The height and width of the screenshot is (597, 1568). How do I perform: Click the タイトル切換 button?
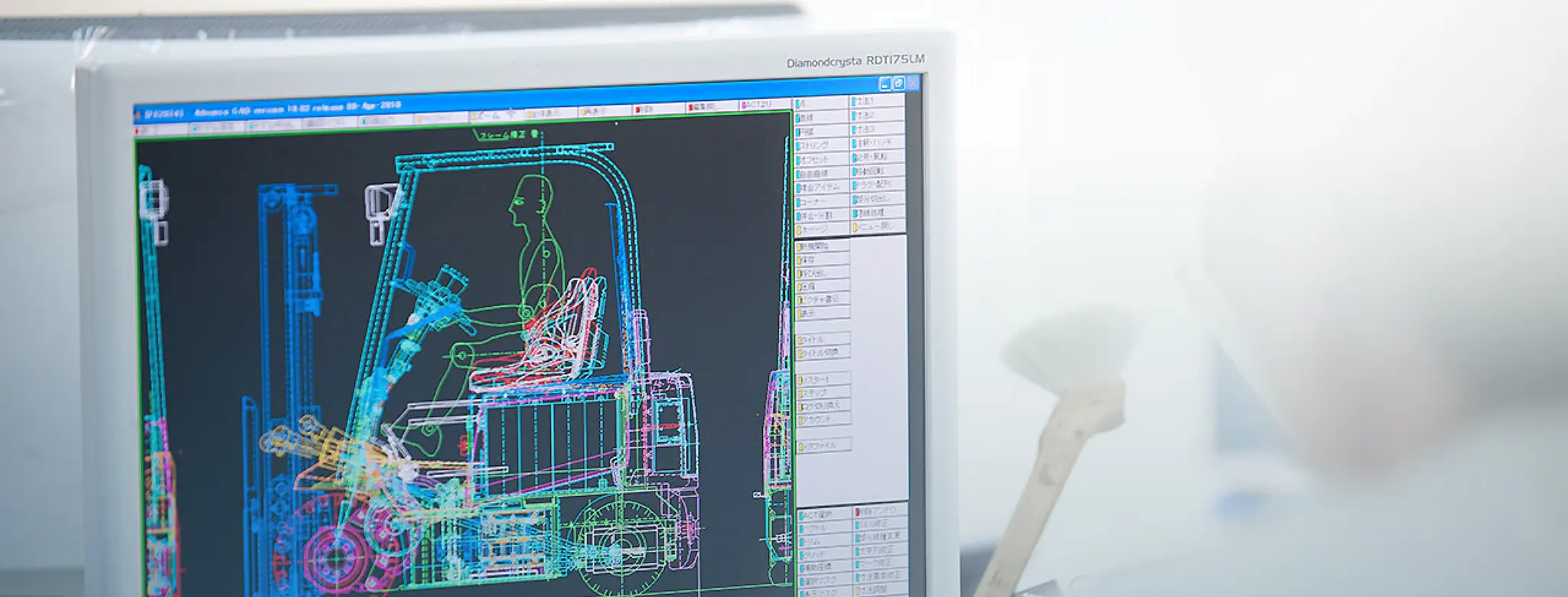pos(823,352)
